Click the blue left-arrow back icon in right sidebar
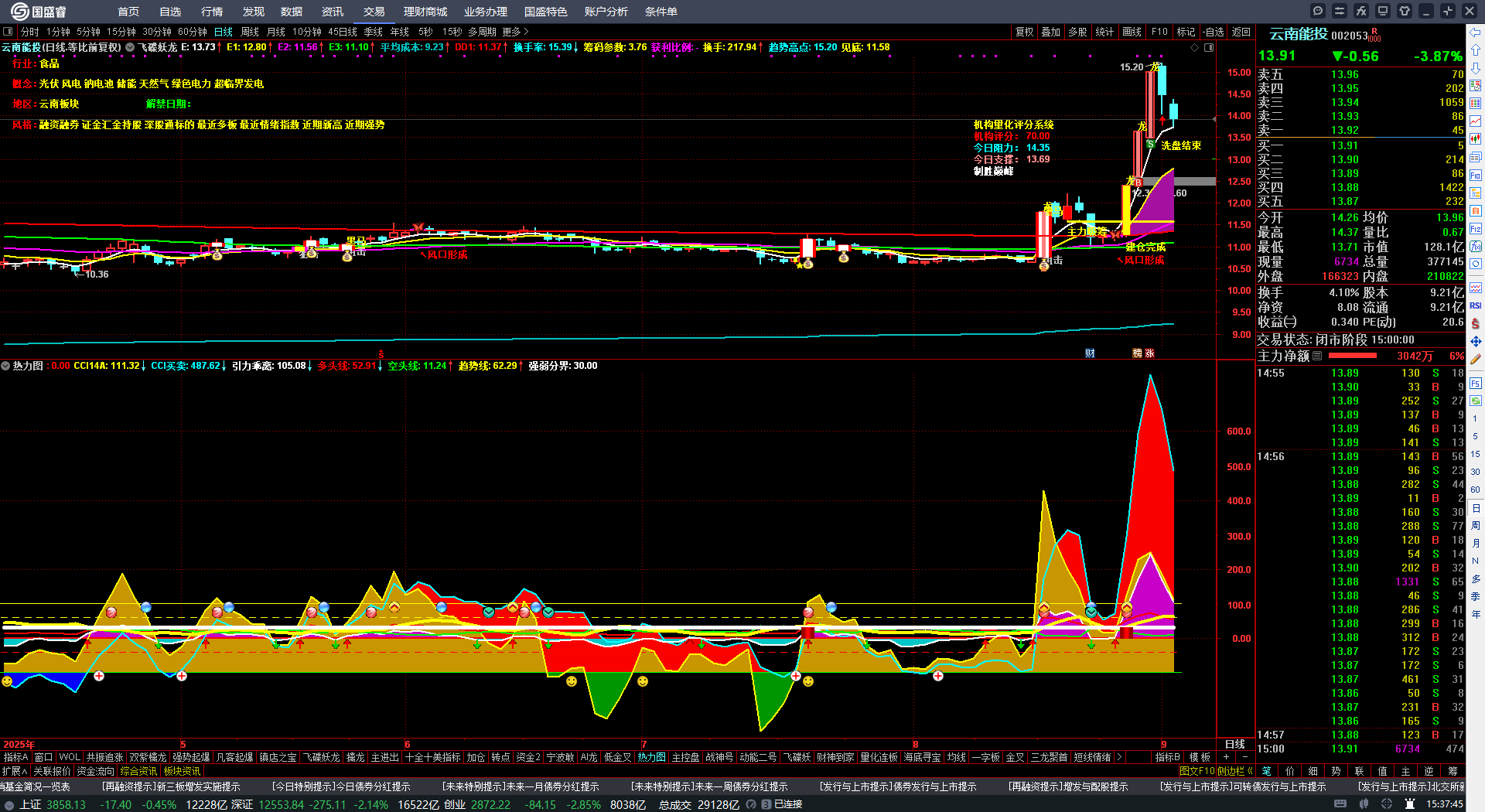Screen dimensions: 1485x812 click(x=1476, y=32)
